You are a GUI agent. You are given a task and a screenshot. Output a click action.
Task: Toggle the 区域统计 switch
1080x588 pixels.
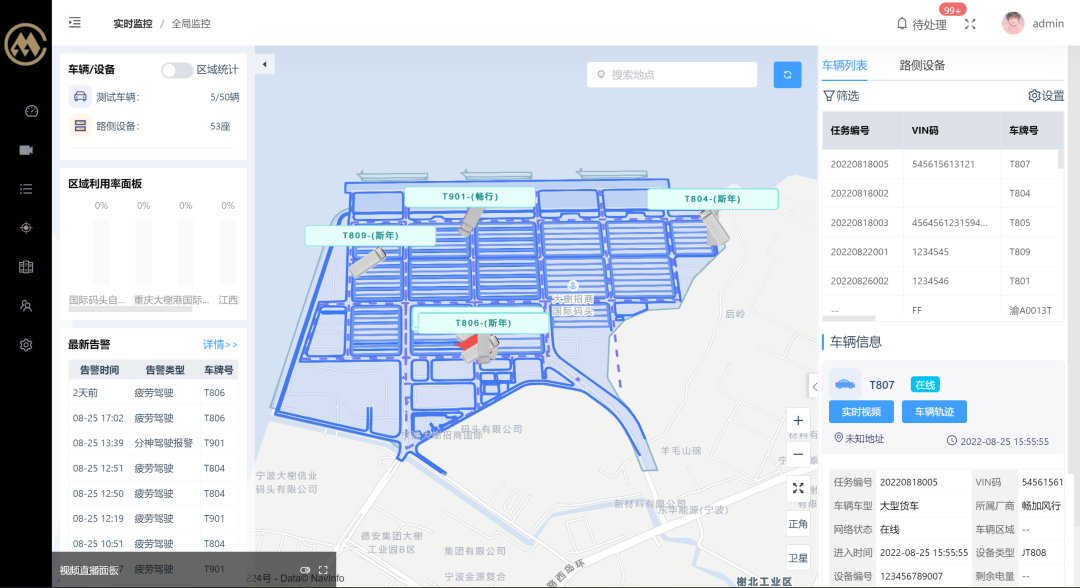177,70
